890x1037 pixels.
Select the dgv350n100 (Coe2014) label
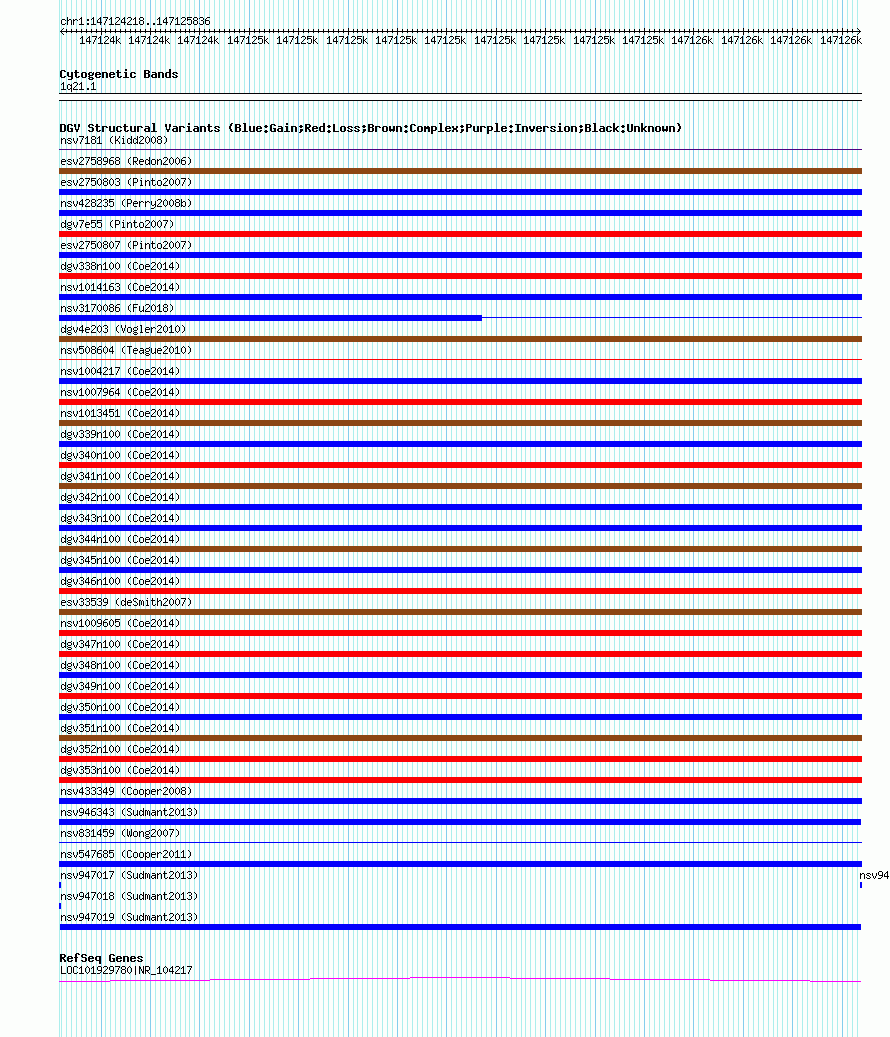pyautogui.click(x=120, y=707)
